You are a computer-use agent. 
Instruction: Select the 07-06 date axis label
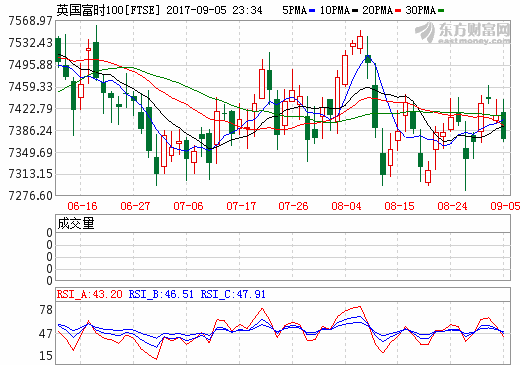tap(188, 206)
